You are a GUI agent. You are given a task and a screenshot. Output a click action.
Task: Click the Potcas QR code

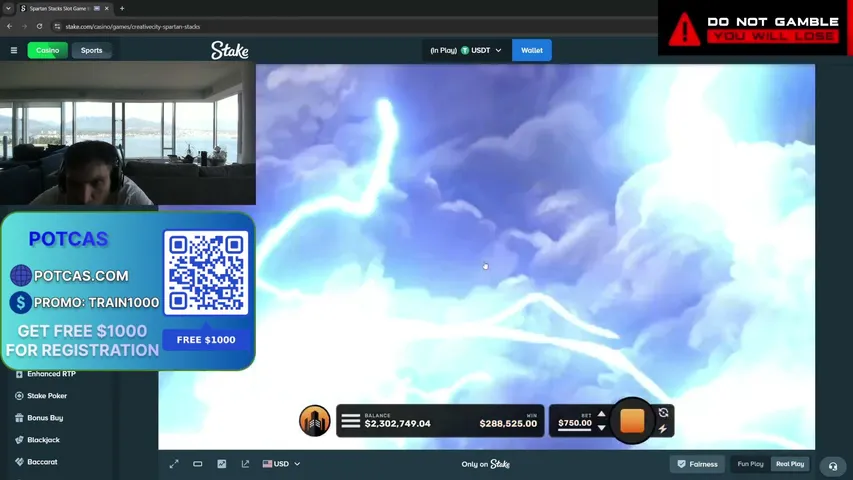[206, 272]
